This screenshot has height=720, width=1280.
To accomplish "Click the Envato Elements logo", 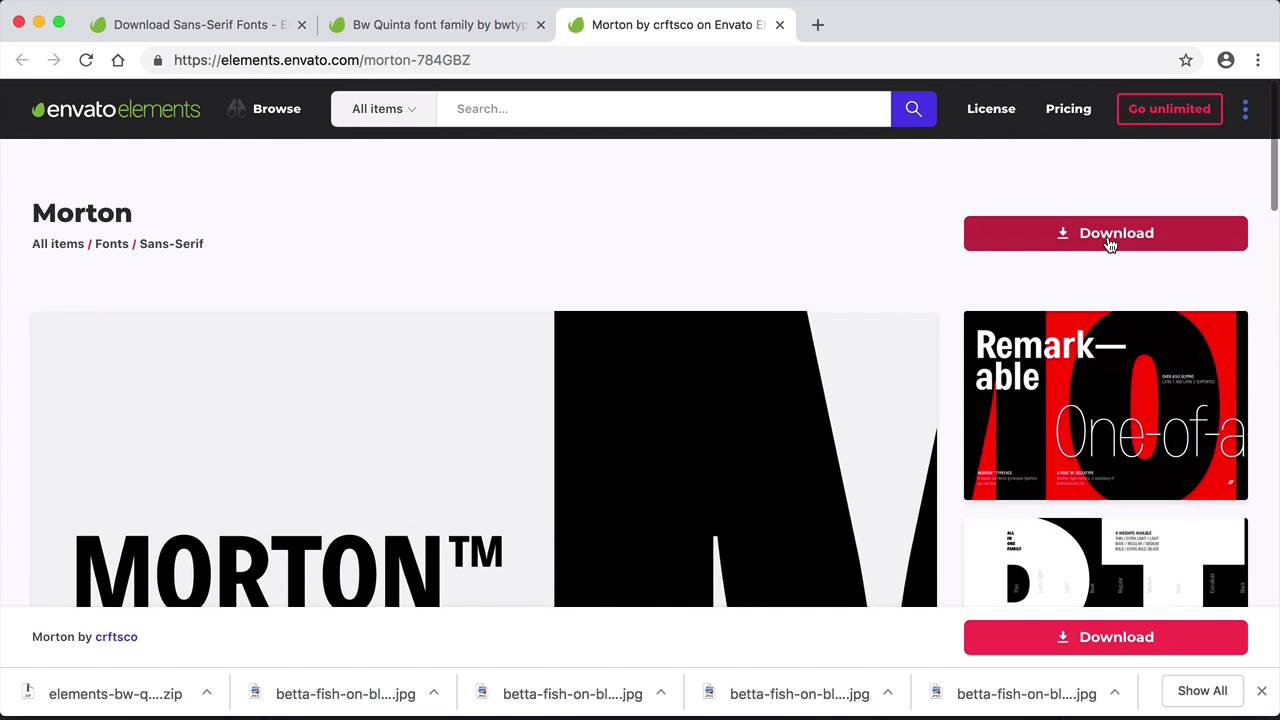I will point(116,109).
